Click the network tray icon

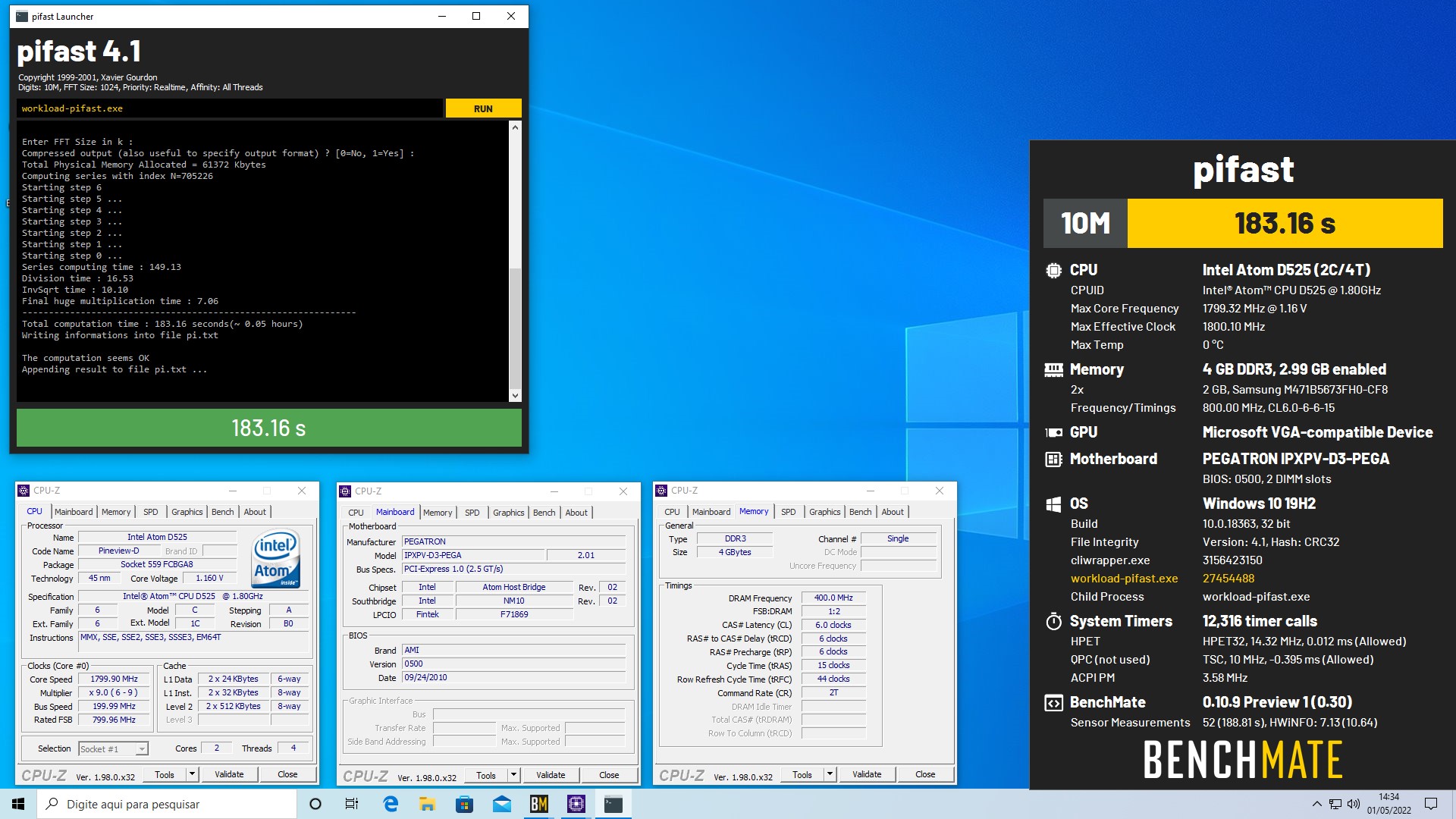[1335, 804]
